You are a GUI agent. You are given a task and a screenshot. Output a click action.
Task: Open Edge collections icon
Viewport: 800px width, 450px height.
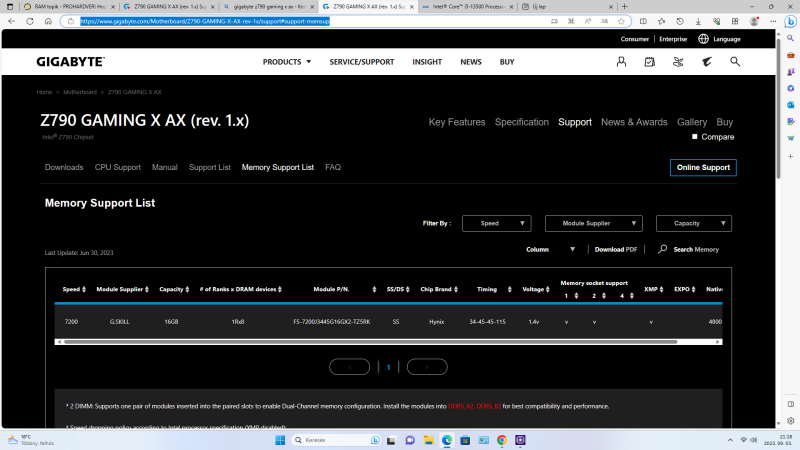pyautogui.click(x=735, y=21)
